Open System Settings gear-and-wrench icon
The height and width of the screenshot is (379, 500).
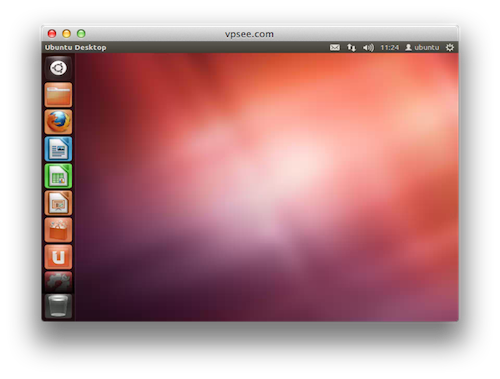pyautogui.click(x=58, y=282)
